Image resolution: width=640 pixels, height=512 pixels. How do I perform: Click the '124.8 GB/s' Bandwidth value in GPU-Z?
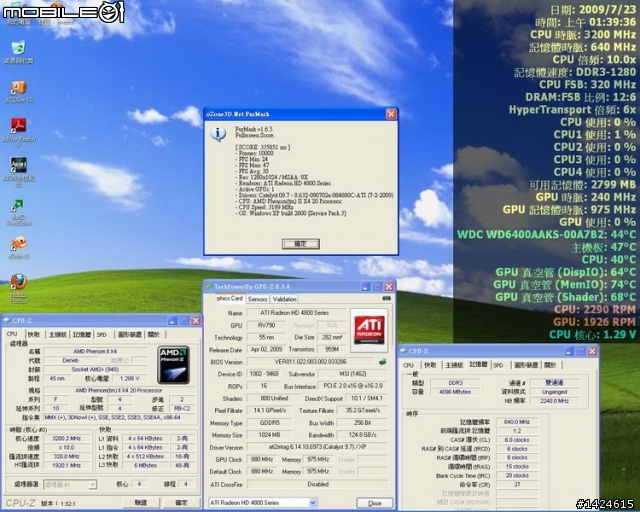[x=362, y=435]
